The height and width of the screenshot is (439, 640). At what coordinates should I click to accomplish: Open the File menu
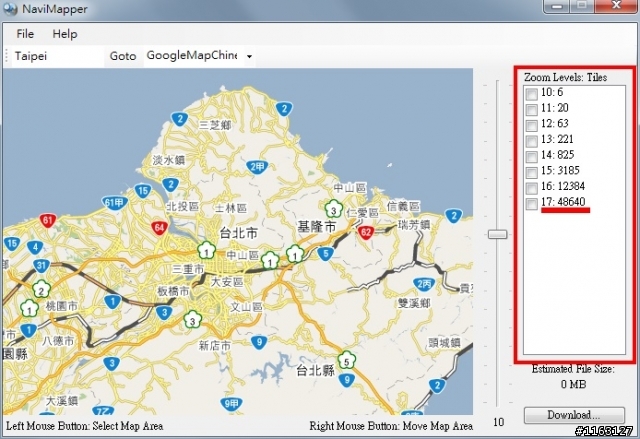pos(25,34)
